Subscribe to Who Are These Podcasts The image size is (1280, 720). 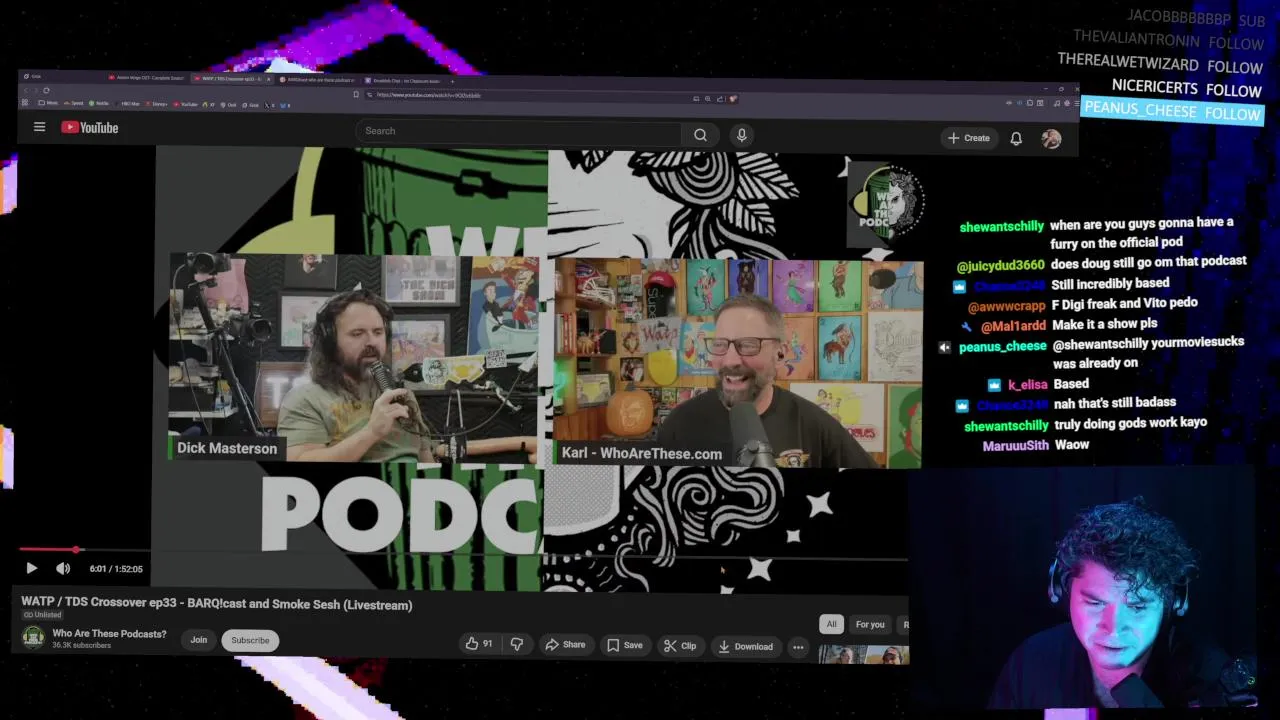(250, 640)
